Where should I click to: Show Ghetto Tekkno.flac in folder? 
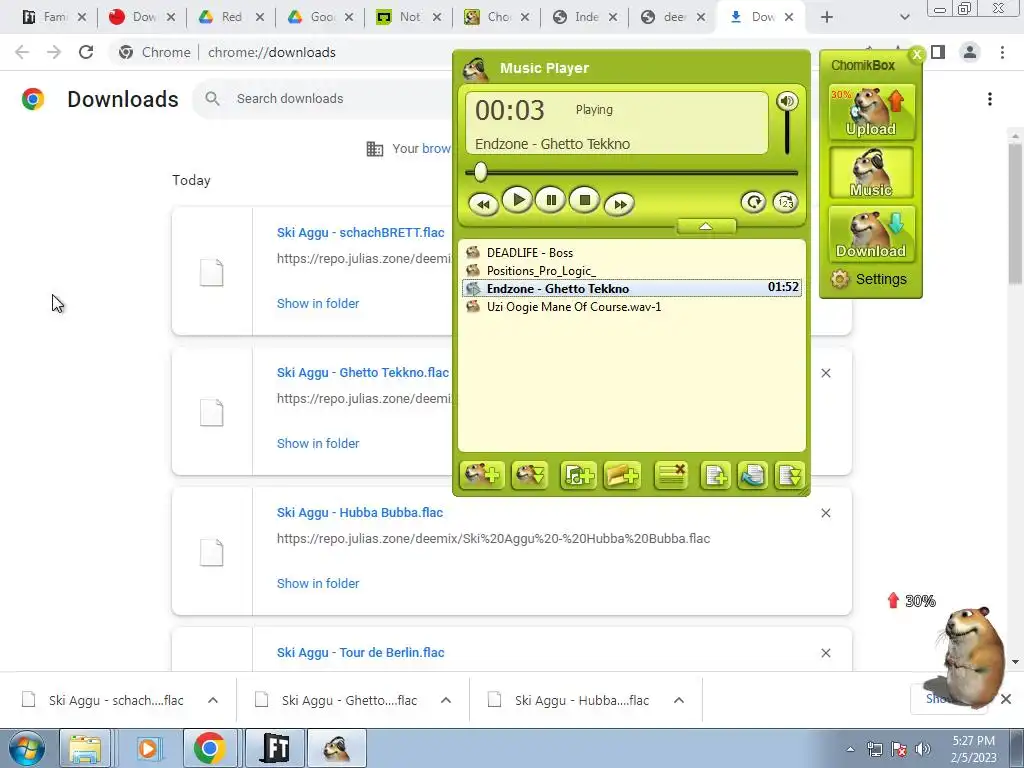(x=318, y=443)
